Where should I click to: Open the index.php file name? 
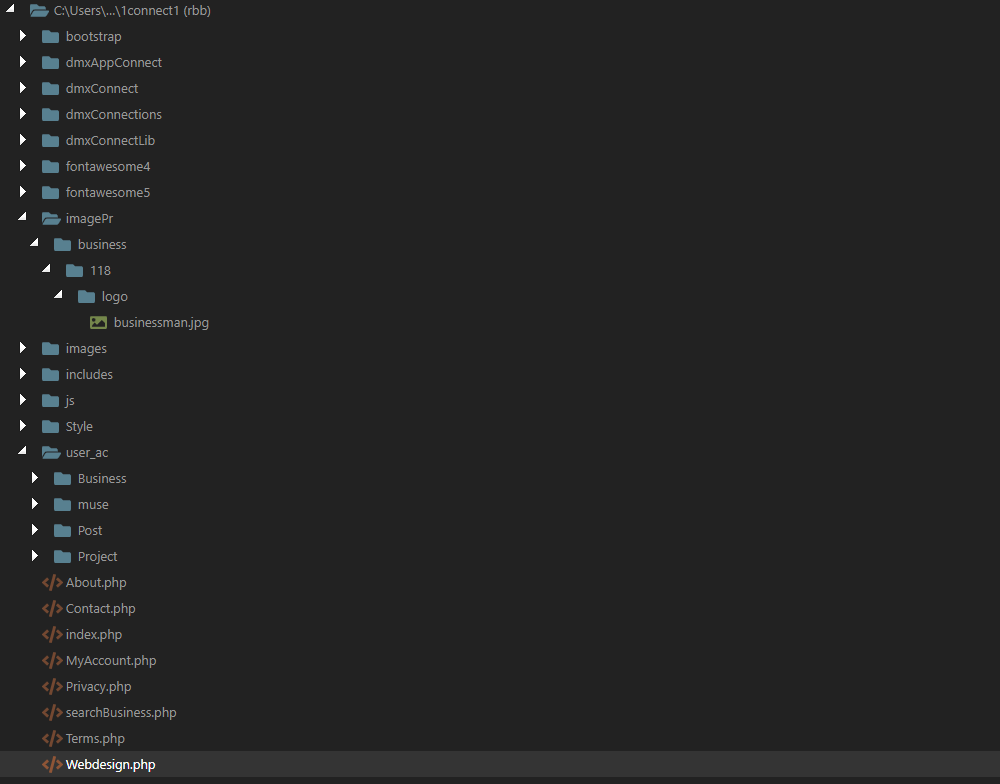pyautogui.click(x=94, y=635)
